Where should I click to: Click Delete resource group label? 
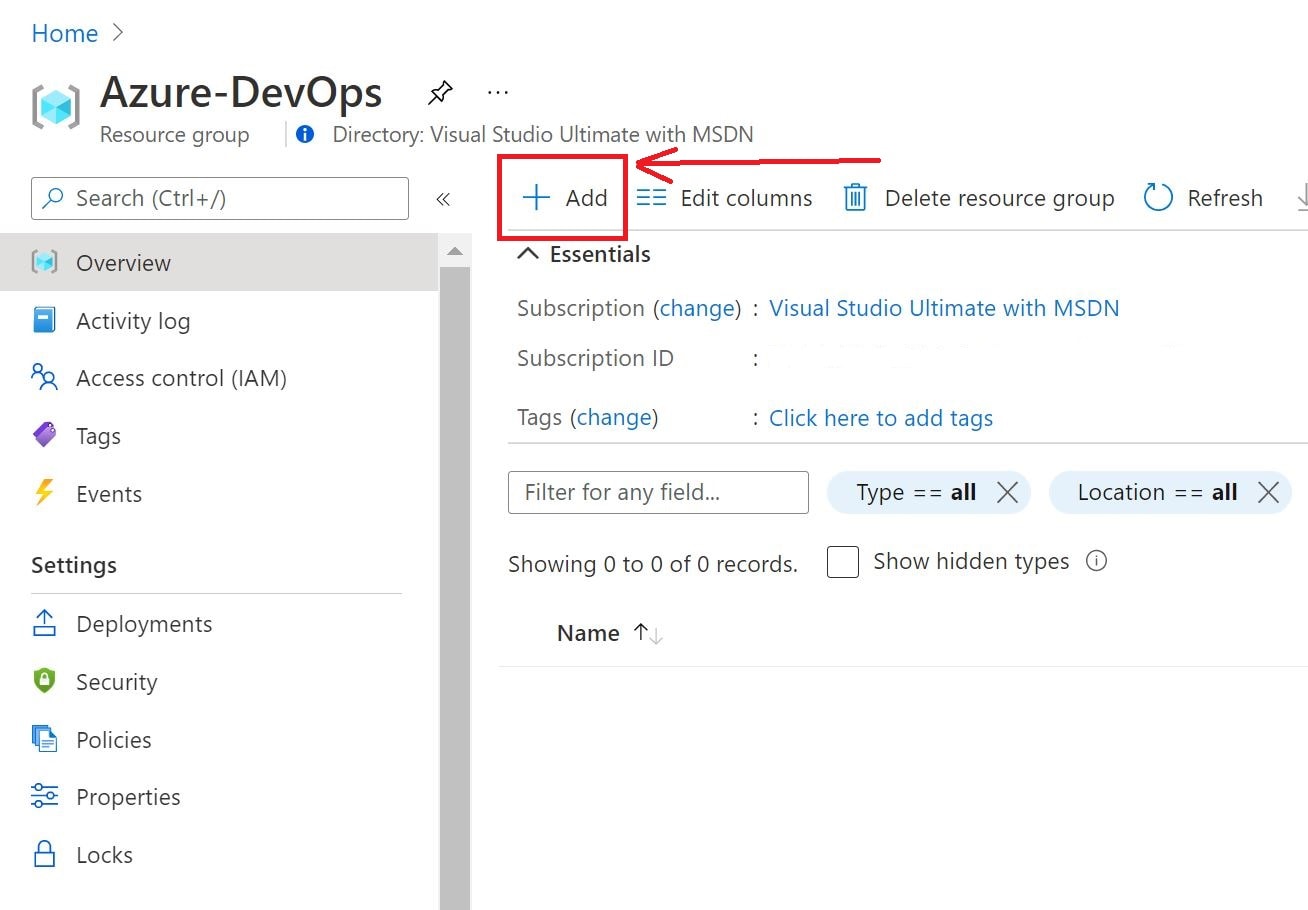[x=999, y=198]
